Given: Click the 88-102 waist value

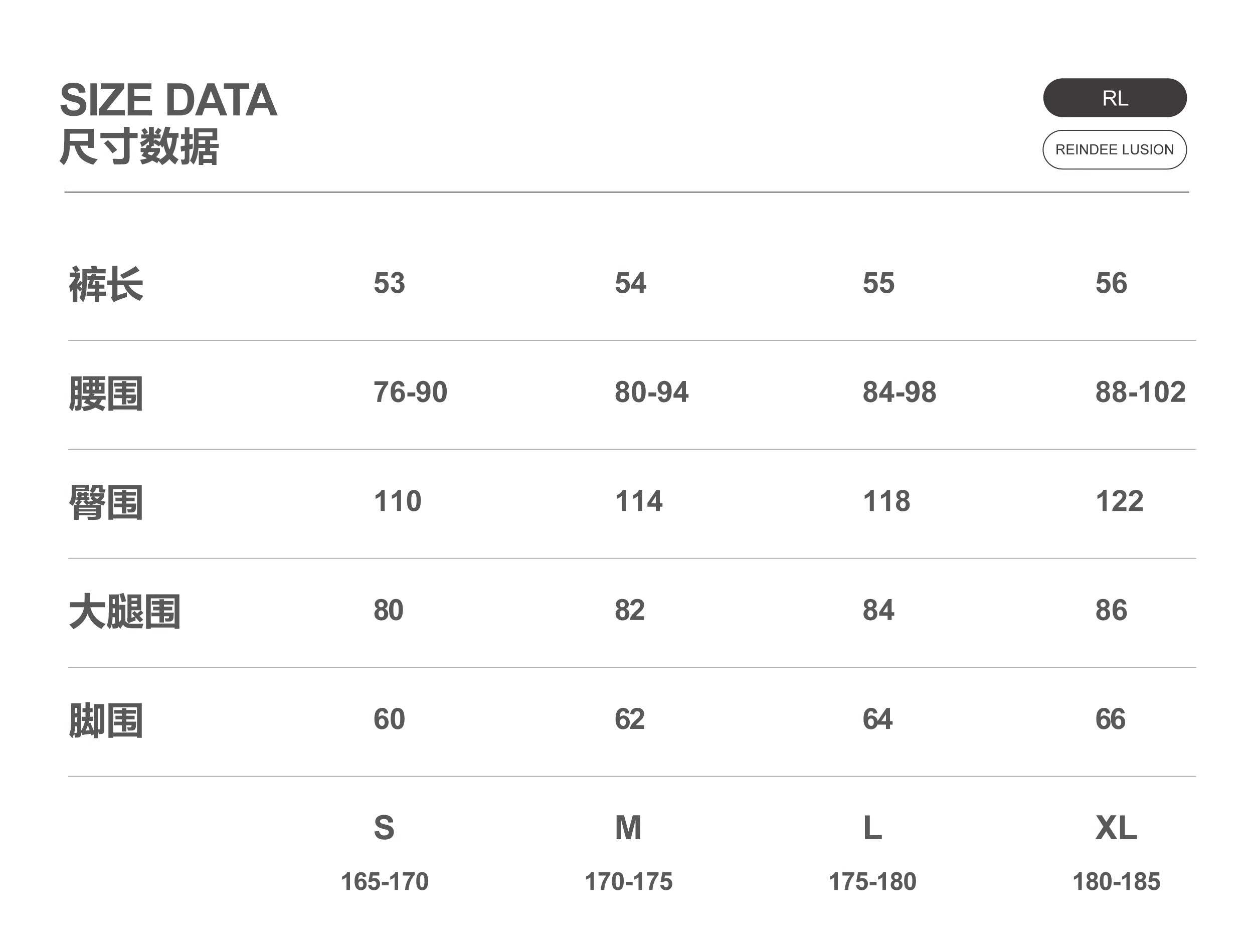Looking at the screenshot, I should point(1140,392).
